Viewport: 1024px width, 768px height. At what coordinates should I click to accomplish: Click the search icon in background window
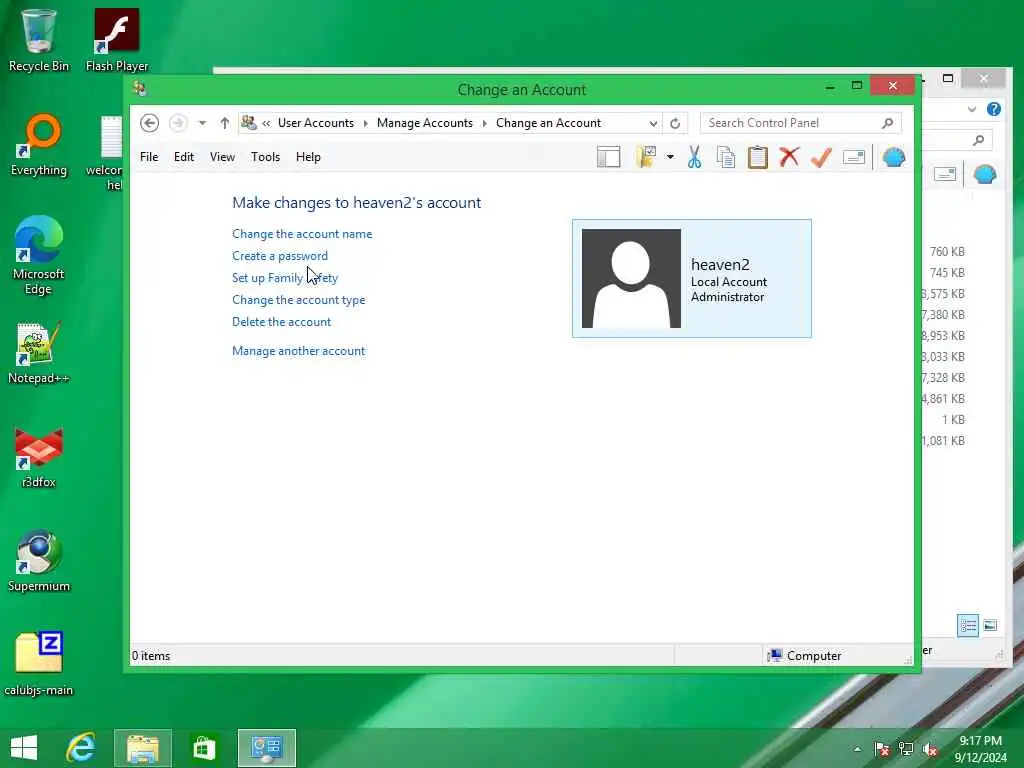point(978,140)
